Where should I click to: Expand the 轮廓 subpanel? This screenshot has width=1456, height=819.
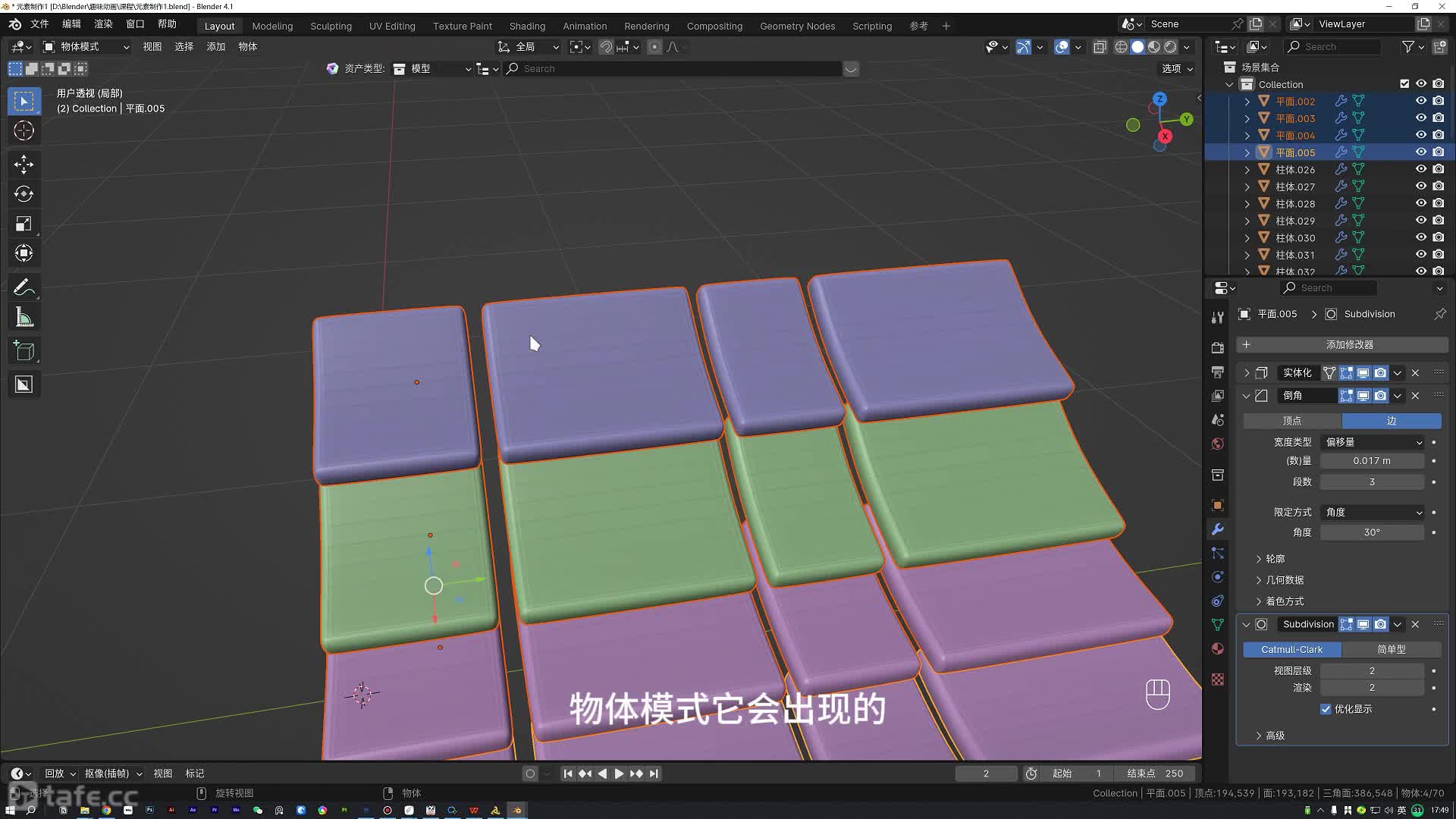1270,559
